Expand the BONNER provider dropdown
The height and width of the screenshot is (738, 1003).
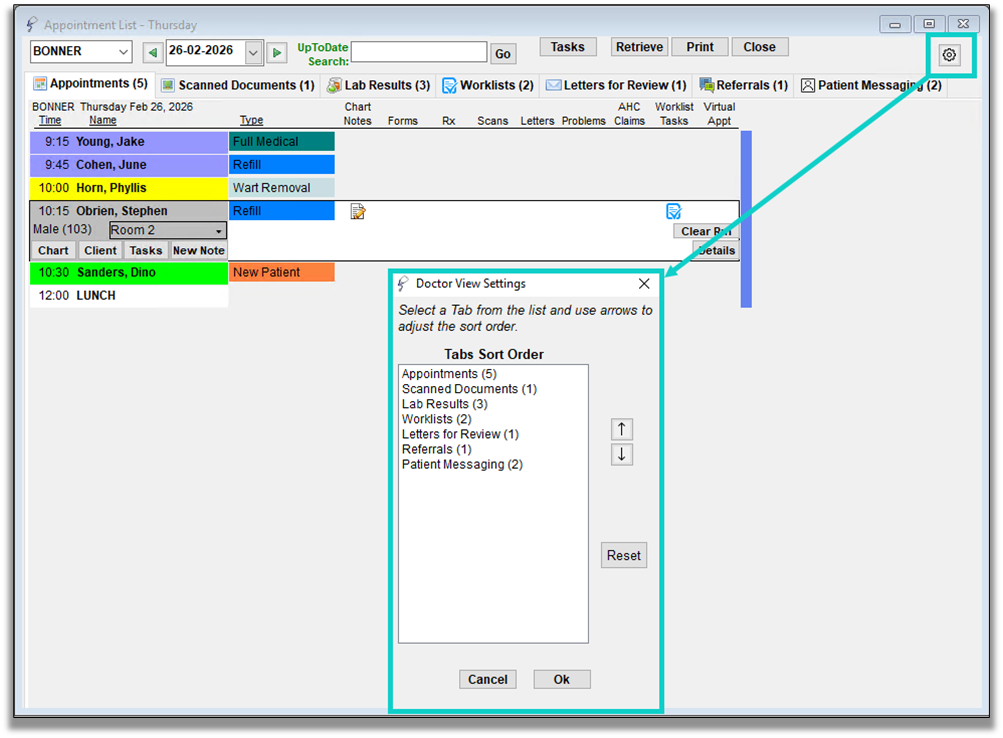point(123,52)
